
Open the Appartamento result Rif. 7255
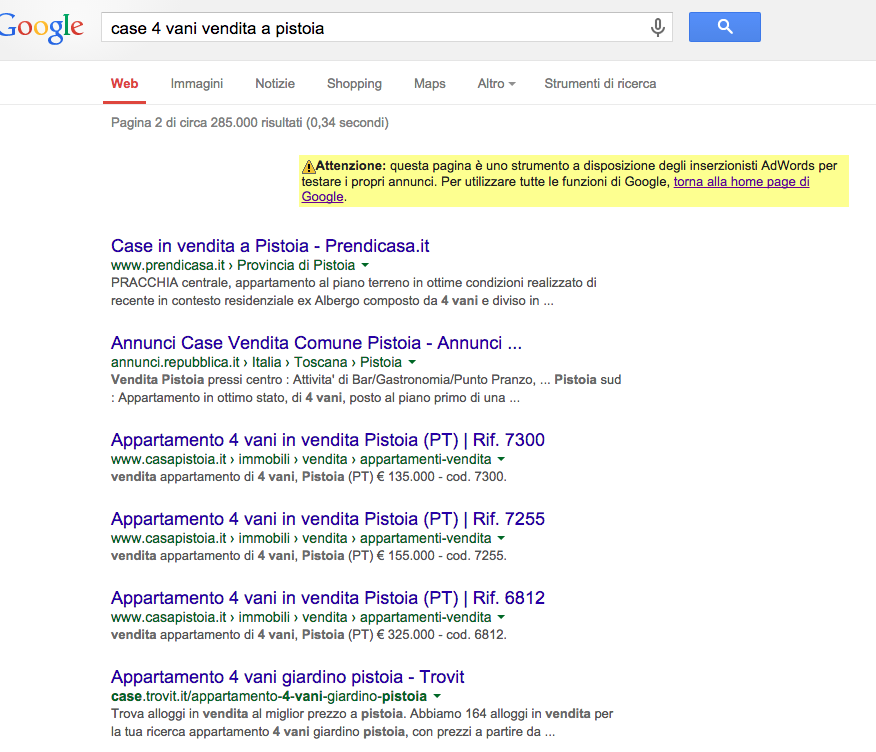coord(327,518)
